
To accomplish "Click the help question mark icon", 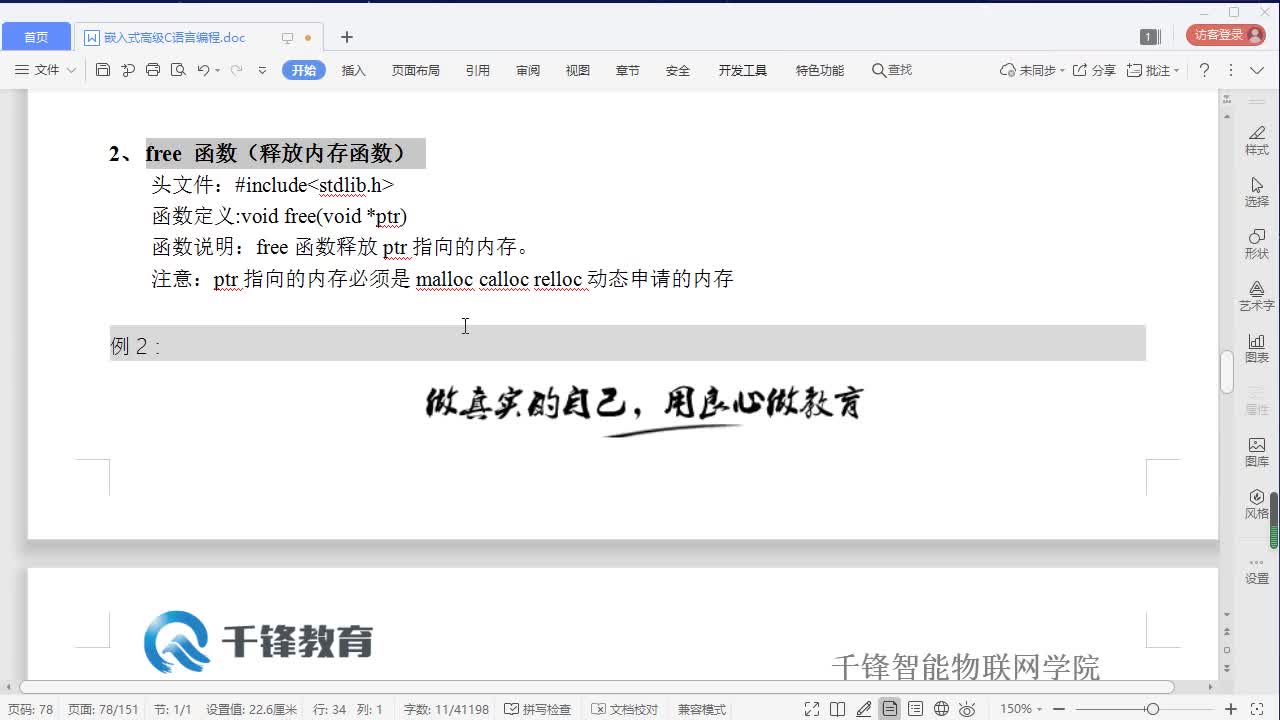I will [1204, 70].
